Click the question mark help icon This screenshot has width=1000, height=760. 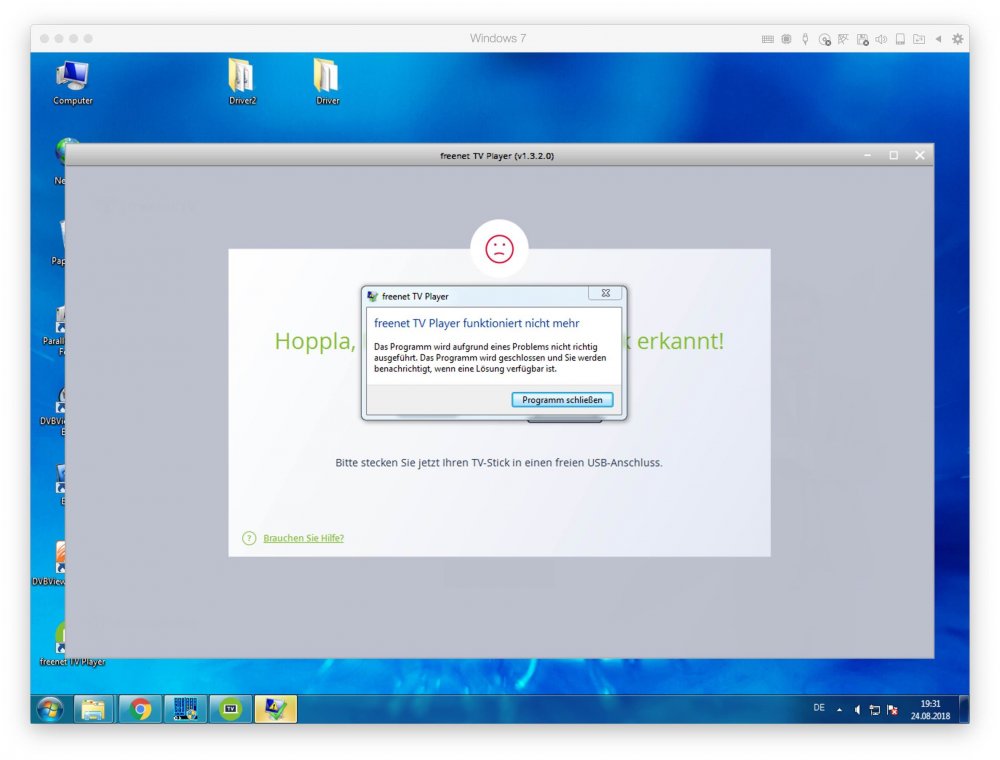[249, 539]
